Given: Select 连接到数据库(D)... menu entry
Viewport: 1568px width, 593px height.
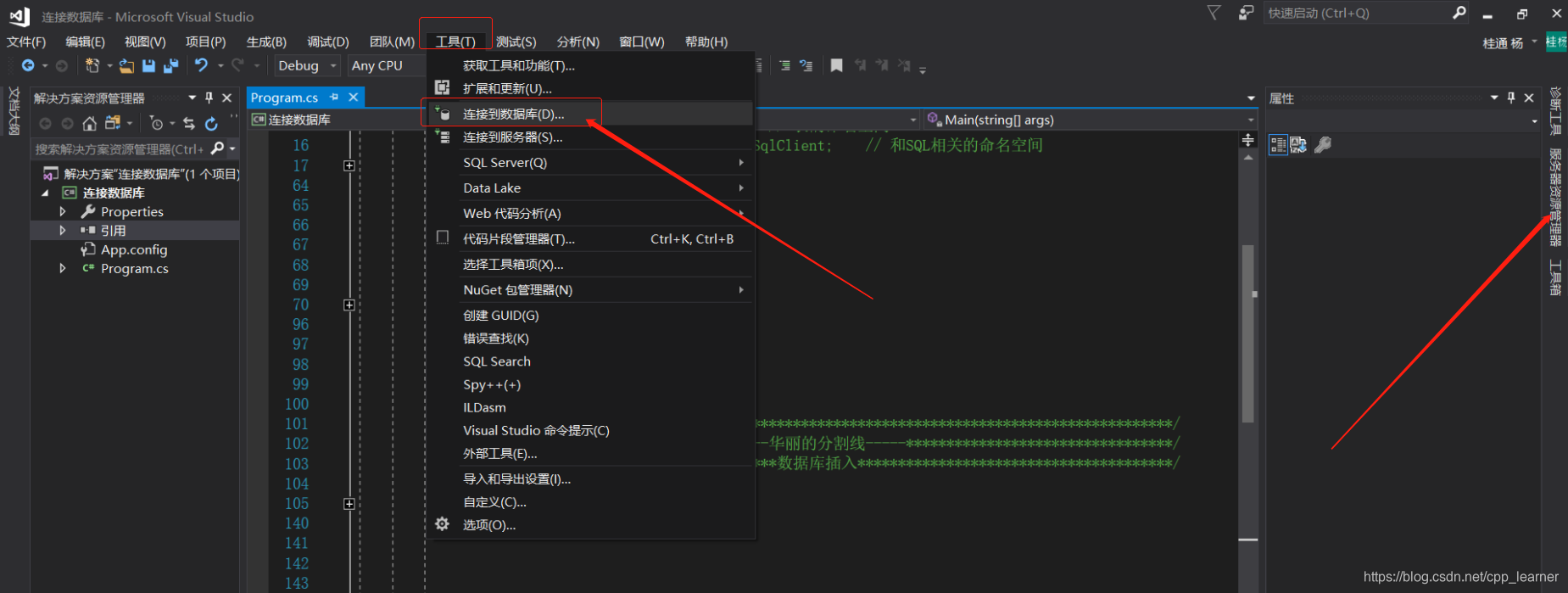Looking at the screenshot, I should (x=591, y=113).
